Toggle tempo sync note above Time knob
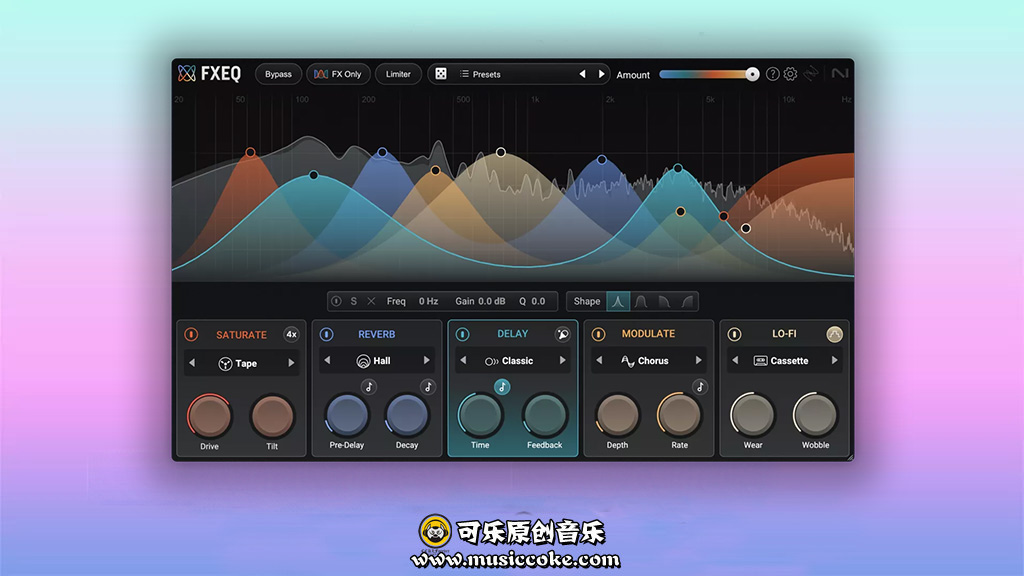The image size is (1024, 576). tap(502, 387)
